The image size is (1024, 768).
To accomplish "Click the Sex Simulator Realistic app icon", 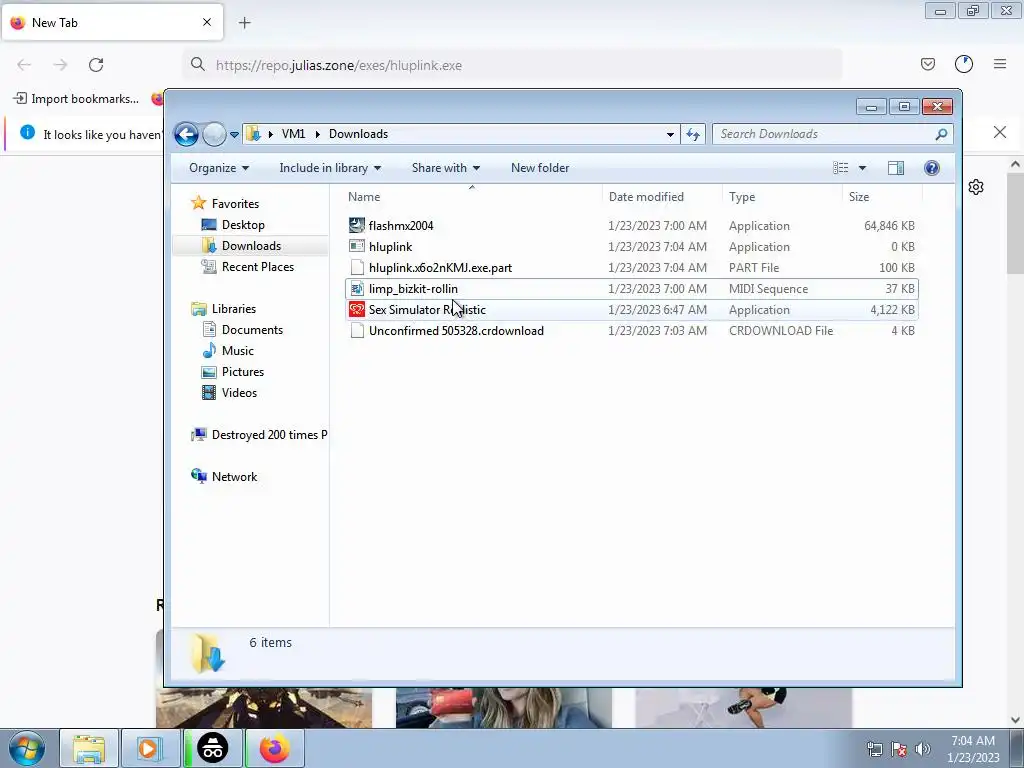I will click(x=357, y=310).
